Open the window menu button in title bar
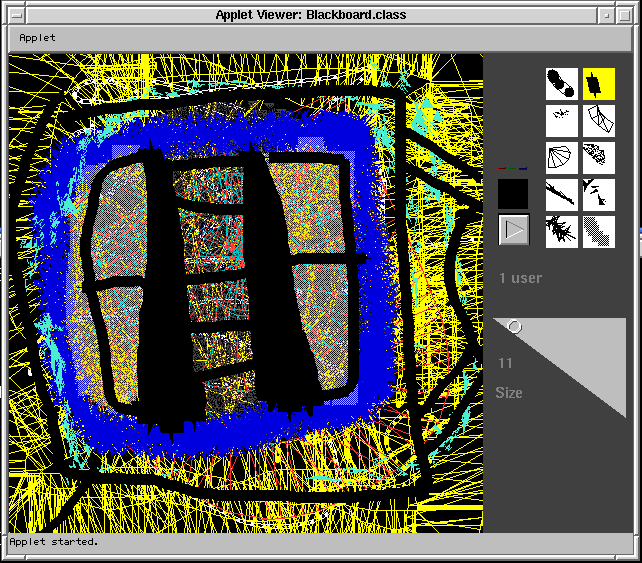The width and height of the screenshot is (642, 563). [x=17, y=16]
